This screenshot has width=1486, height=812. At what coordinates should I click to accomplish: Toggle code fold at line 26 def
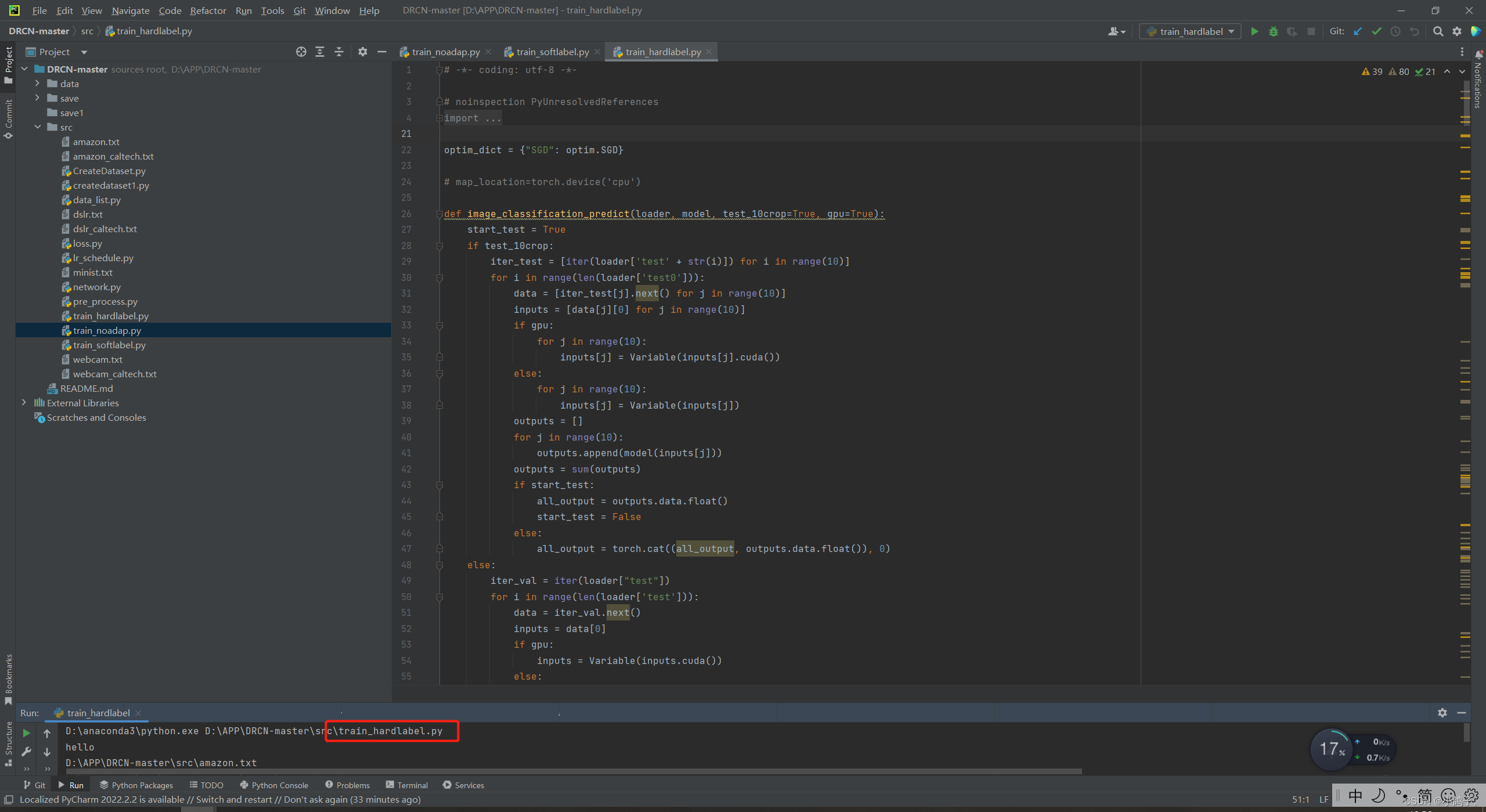click(439, 214)
